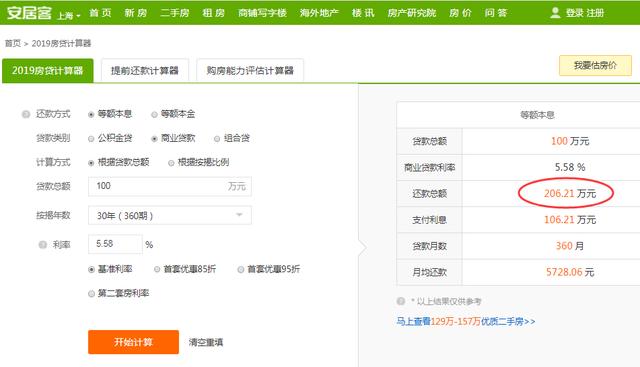Click 100 万元 贷款总额 result value
This screenshot has width=640, height=367.
pos(570,141)
